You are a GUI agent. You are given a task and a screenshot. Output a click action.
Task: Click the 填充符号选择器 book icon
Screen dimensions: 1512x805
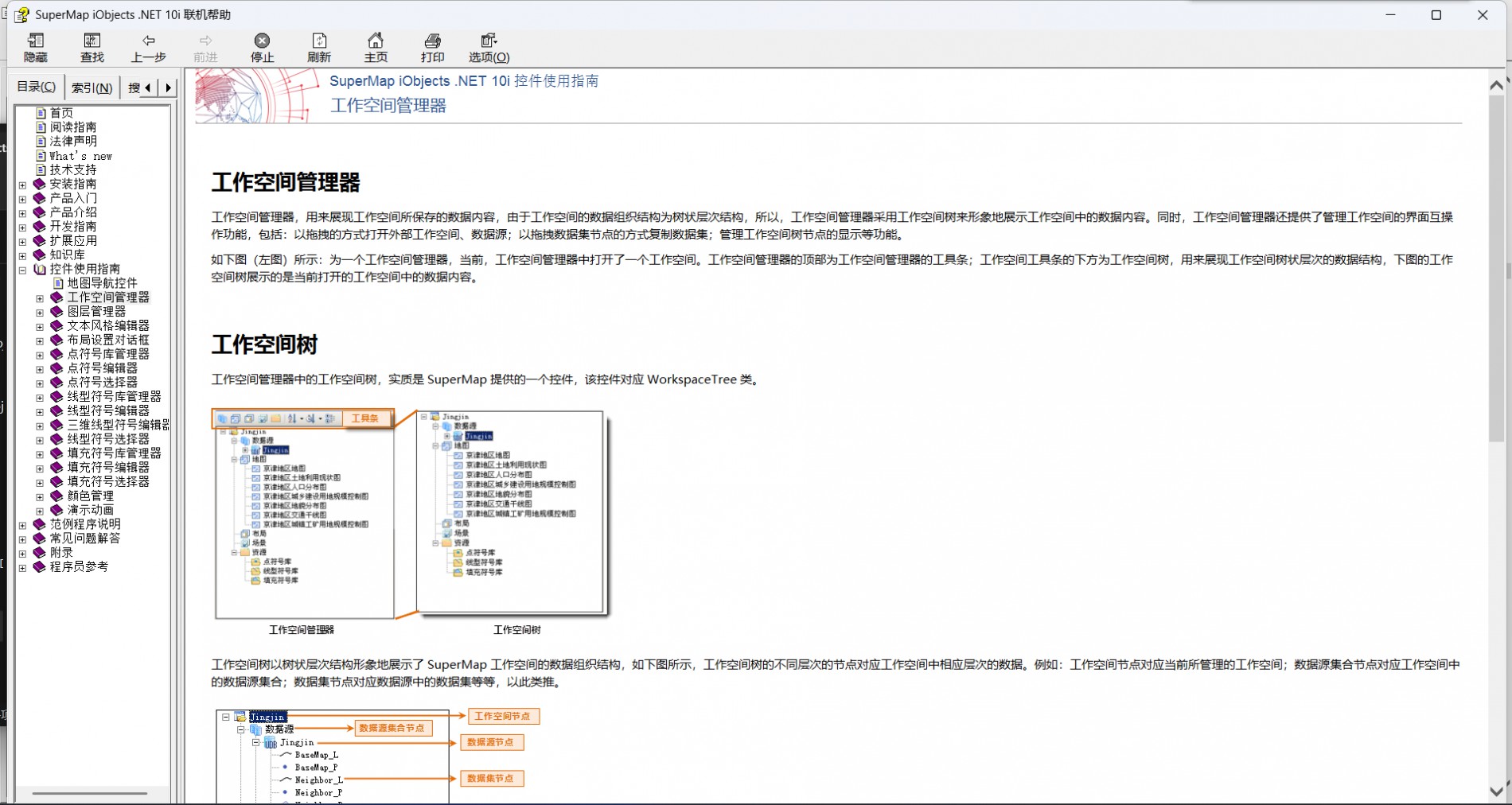coord(57,482)
